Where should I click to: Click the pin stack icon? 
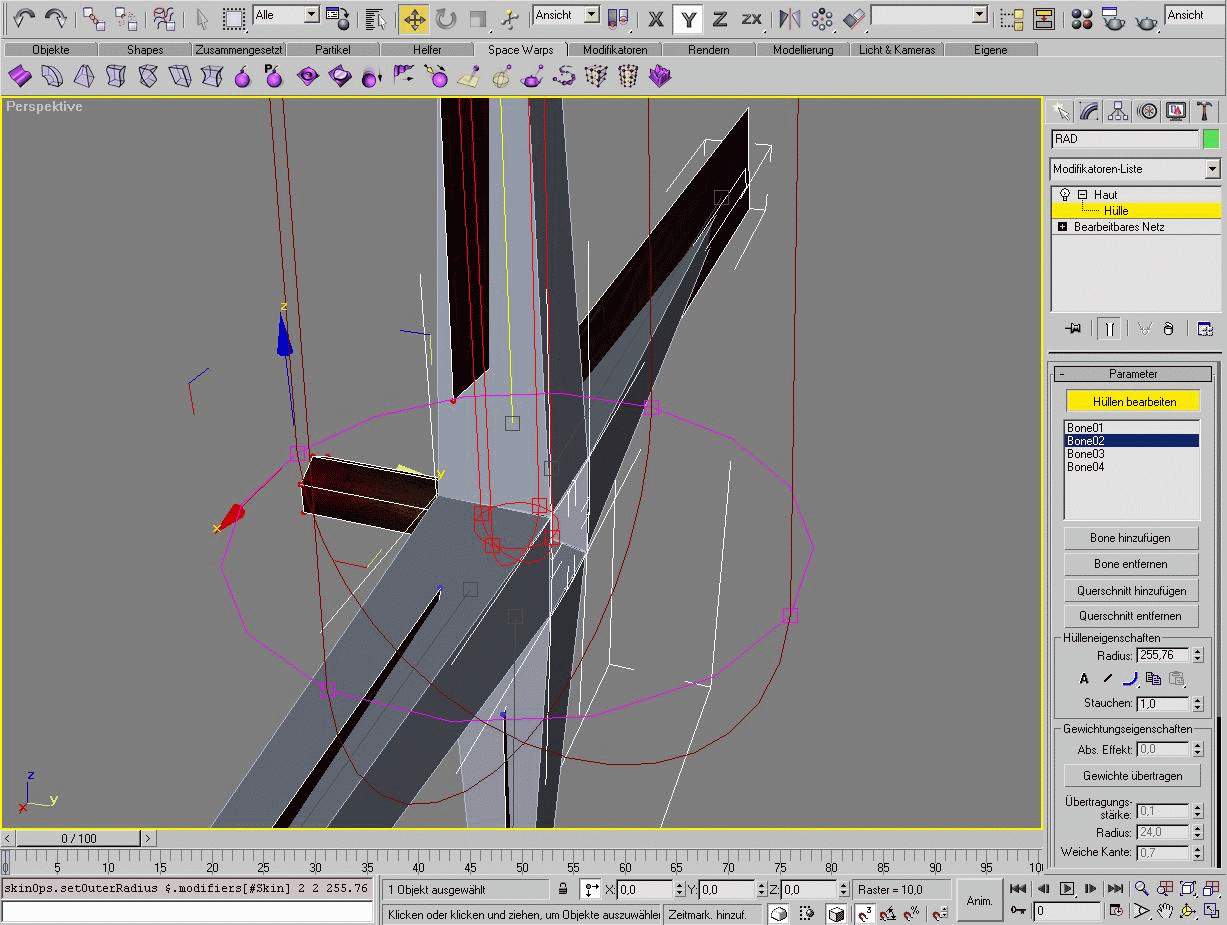pos(1073,329)
